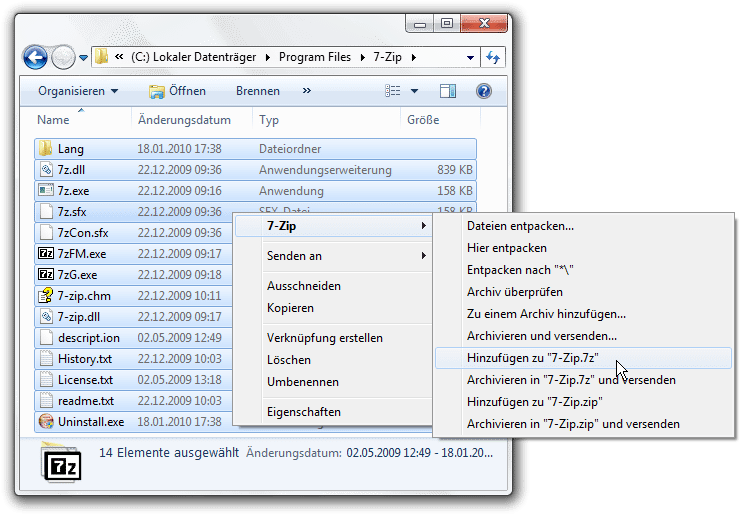Click the readme.txt file icon
Screen dimensions: 740x514
[46, 401]
